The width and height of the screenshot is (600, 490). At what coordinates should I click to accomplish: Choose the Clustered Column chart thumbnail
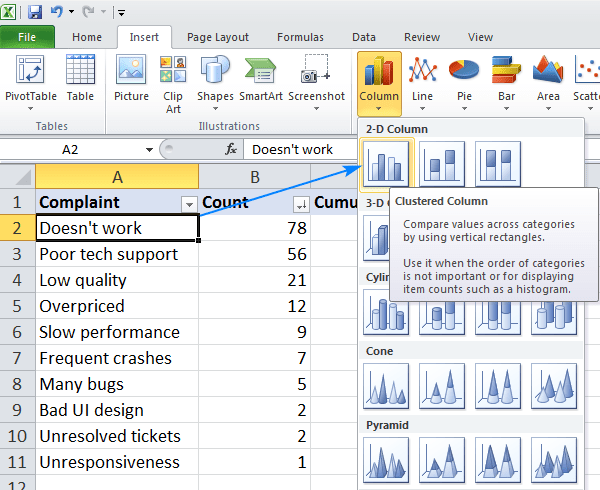pyautogui.click(x=385, y=164)
